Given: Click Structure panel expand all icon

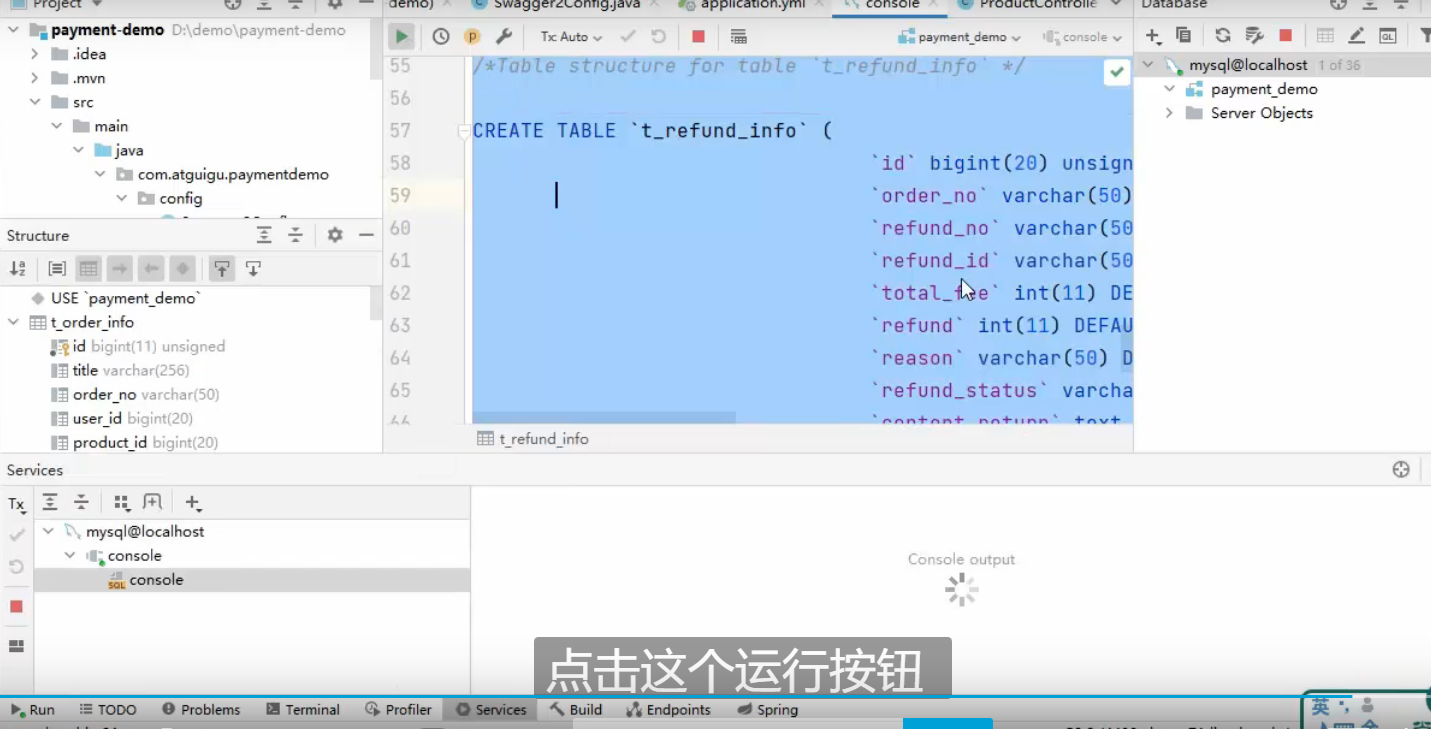Looking at the screenshot, I should pos(264,235).
